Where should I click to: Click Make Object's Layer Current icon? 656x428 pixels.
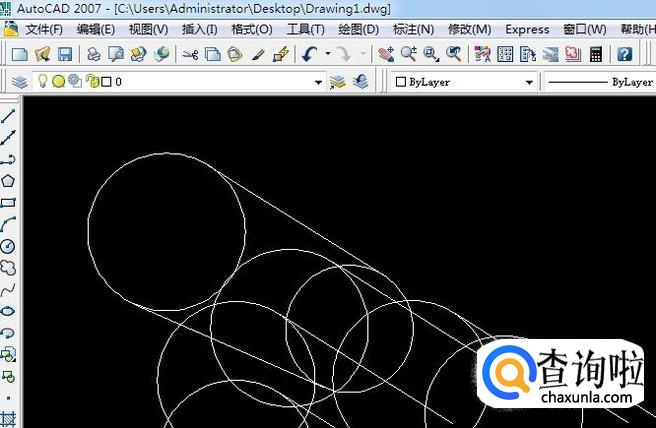tap(338, 82)
